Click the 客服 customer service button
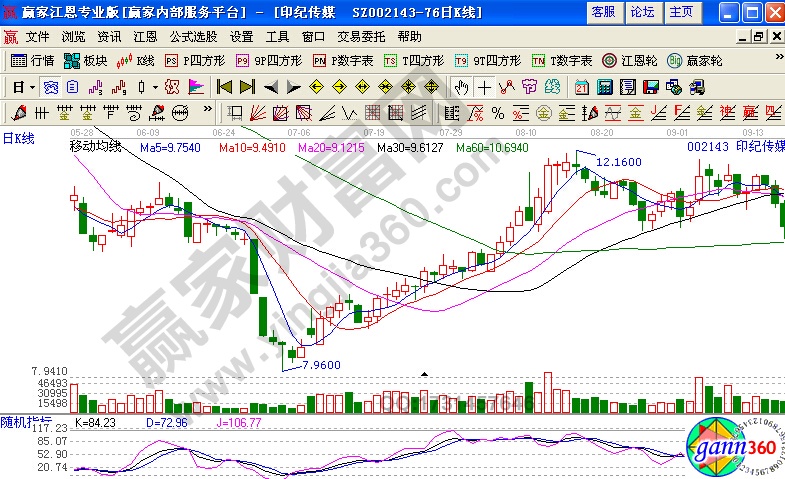The height and width of the screenshot is (479, 785). (602, 12)
